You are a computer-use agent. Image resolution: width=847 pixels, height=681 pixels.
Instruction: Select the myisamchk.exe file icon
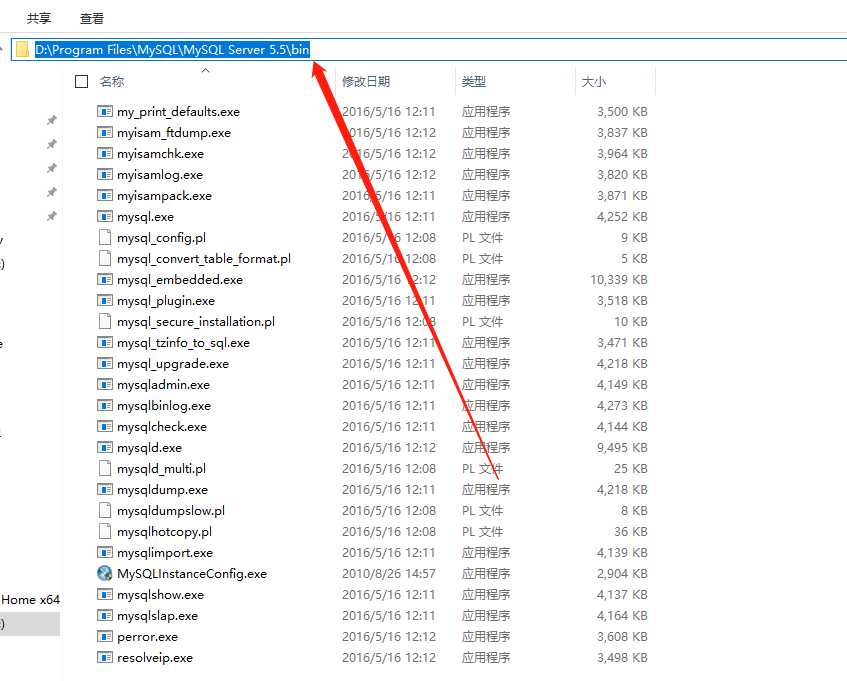click(105, 153)
